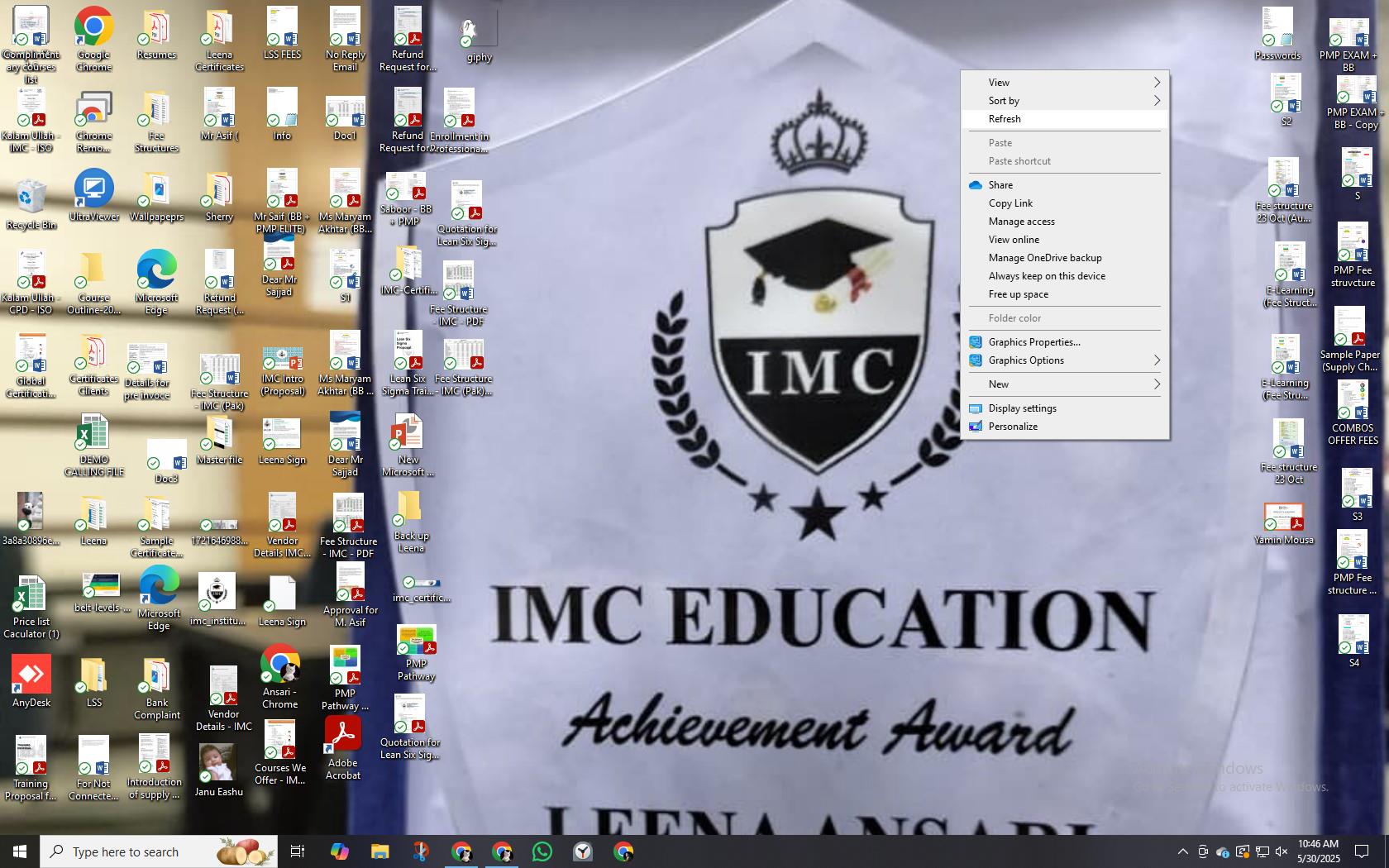Select the For Not Connecte... Word document
The image size is (1389, 868).
pos(93,769)
